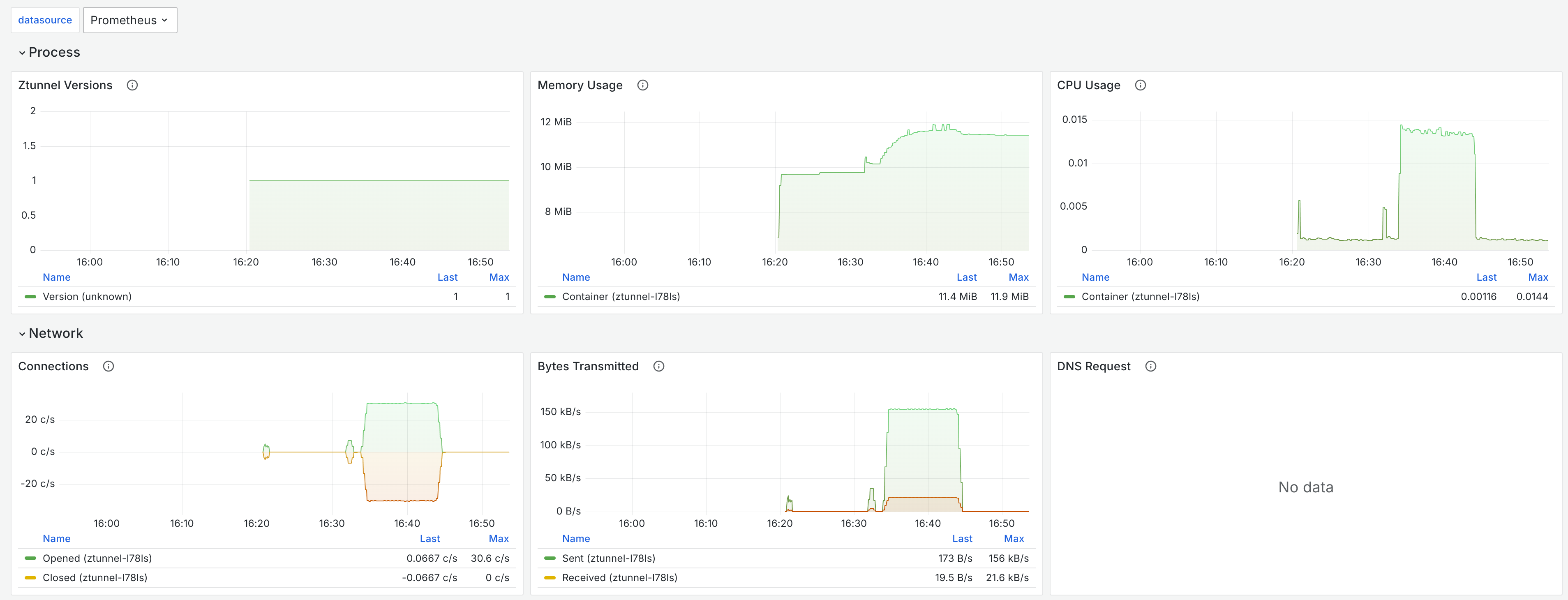Click info icon beside Ztunnel Versions title
This screenshot has width=1568, height=600.
pos(132,85)
